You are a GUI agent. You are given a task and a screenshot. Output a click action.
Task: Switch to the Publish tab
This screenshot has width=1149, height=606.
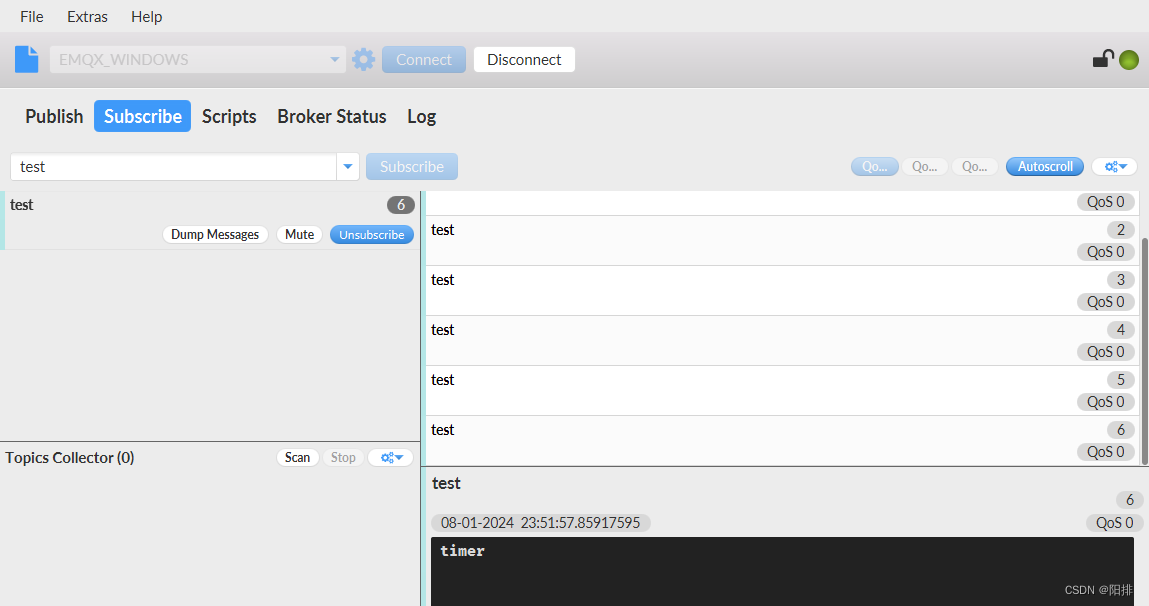[x=54, y=117]
